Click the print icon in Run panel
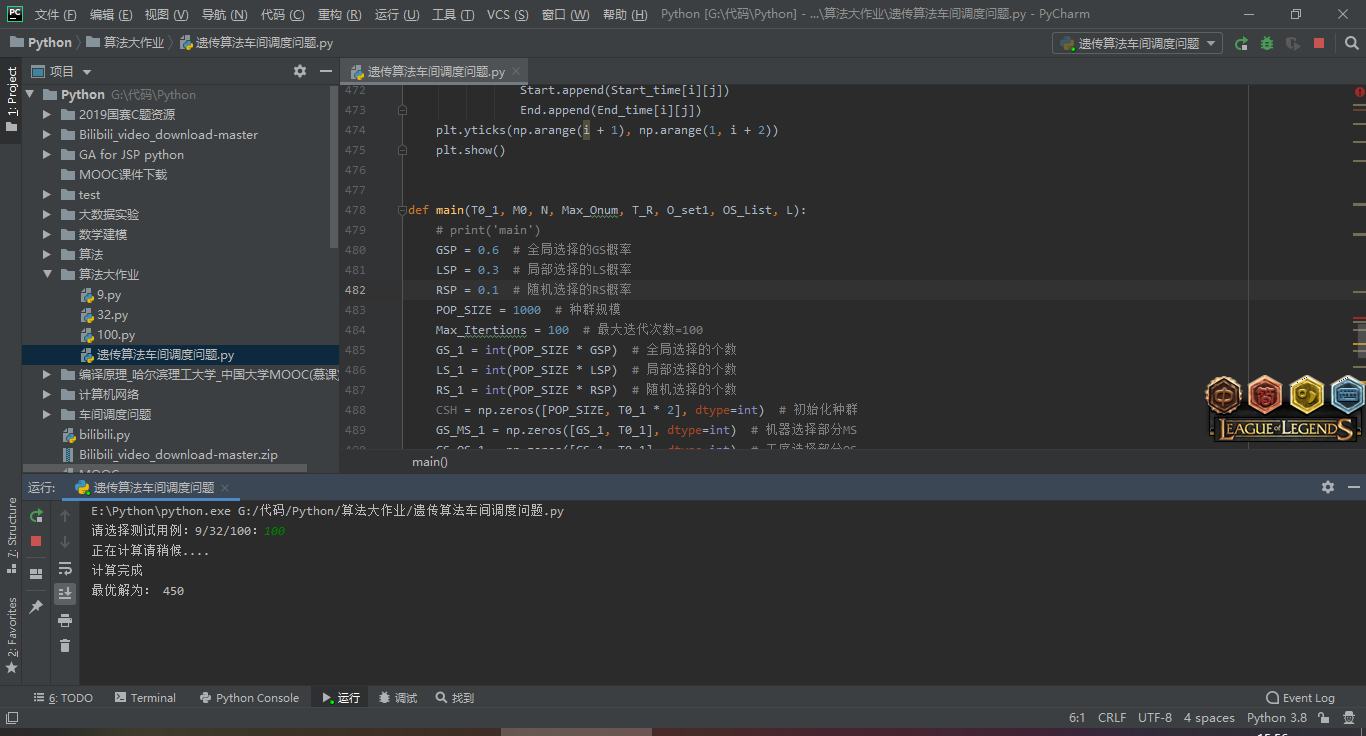The height and width of the screenshot is (736, 1366). tap(65, 620)
